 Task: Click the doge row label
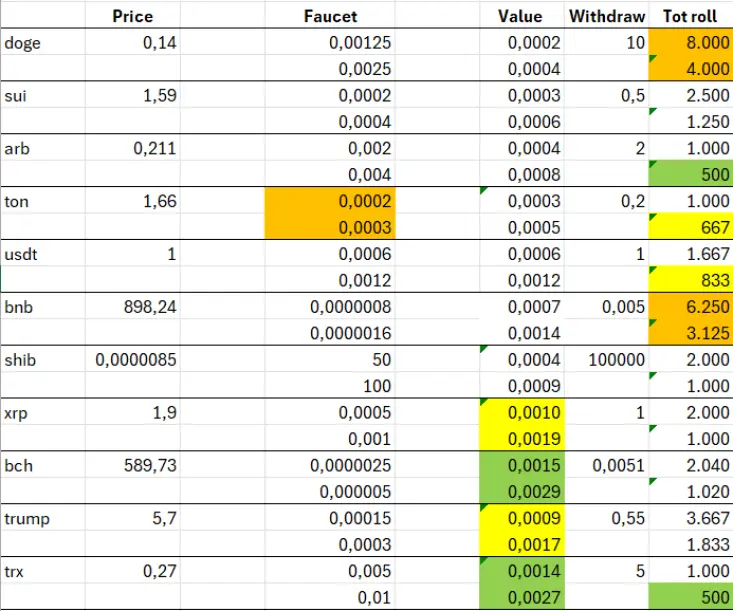coord(43,43)
